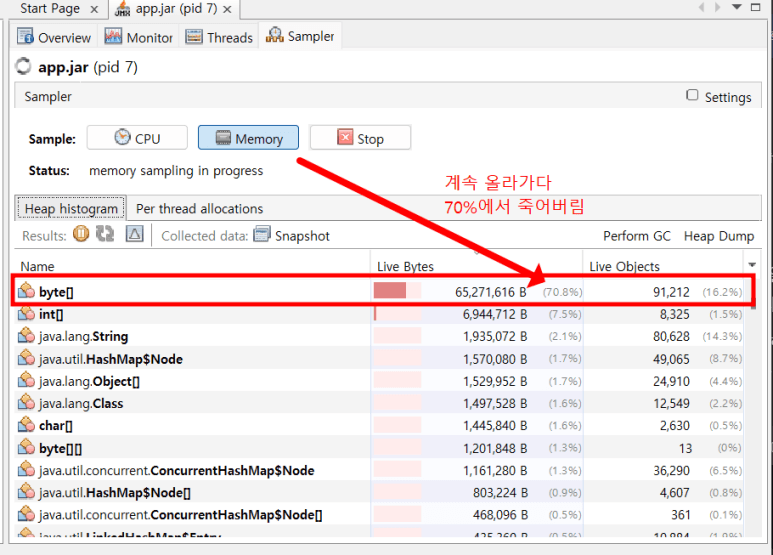Click Perform GC

pyautogui.click(x=636, y=236)
